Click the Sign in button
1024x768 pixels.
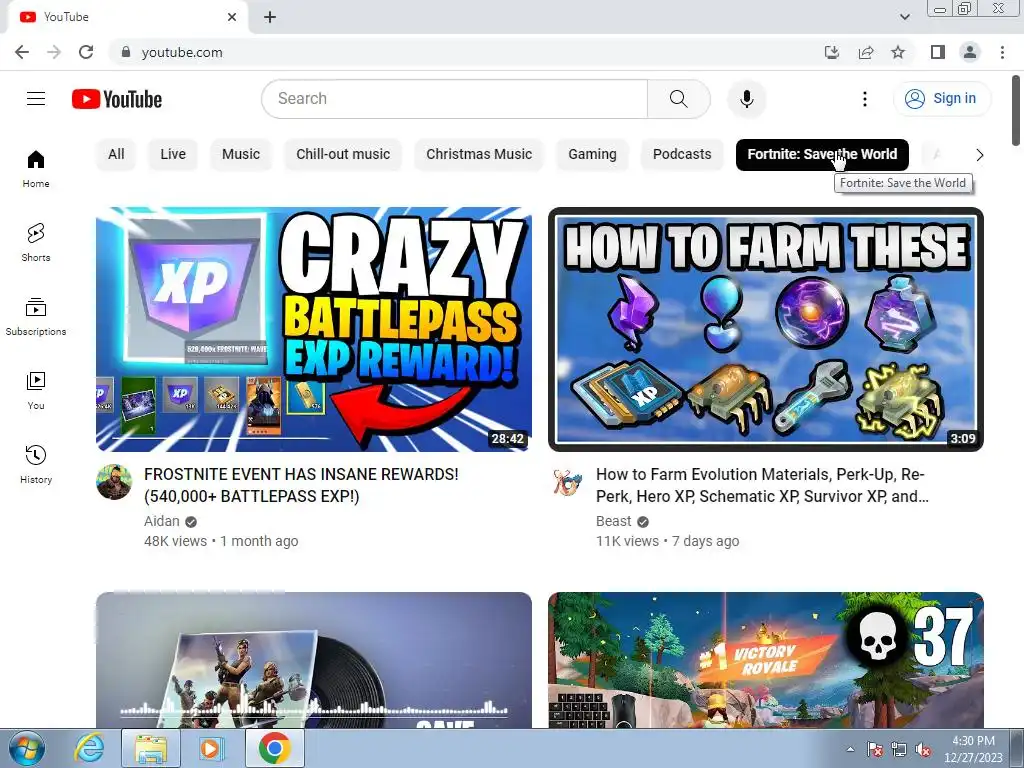[942, 99]
